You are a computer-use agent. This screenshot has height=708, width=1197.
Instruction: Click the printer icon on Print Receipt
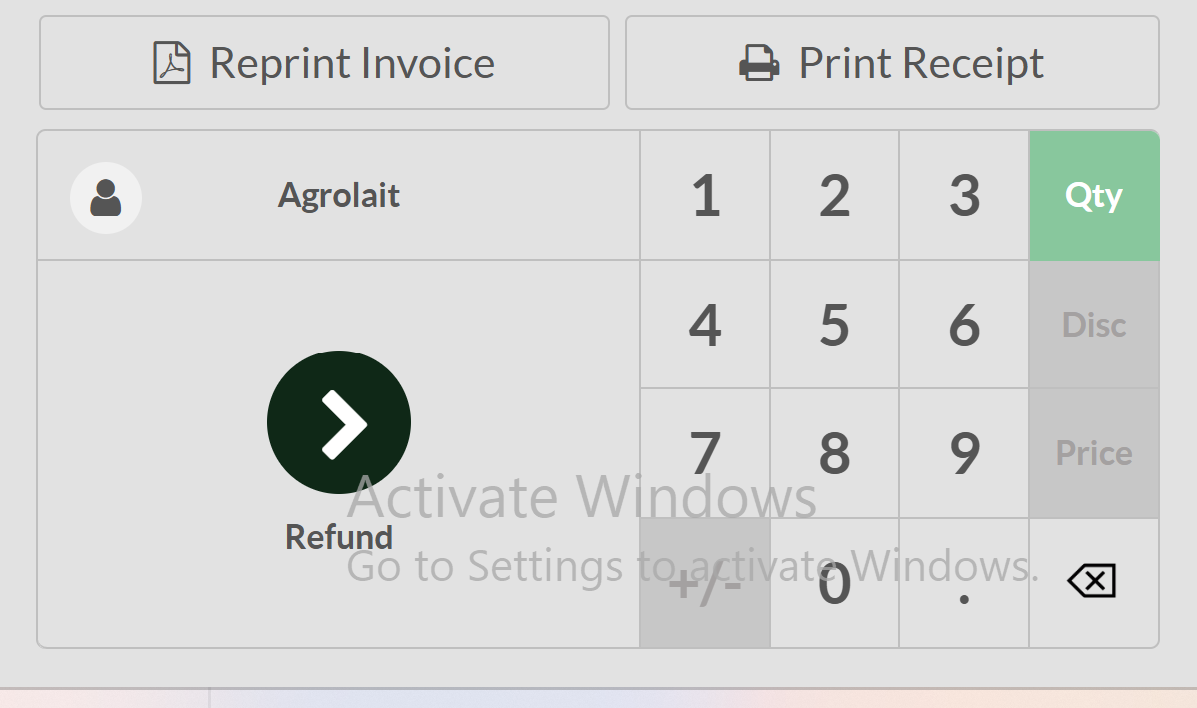click(760, 62)
